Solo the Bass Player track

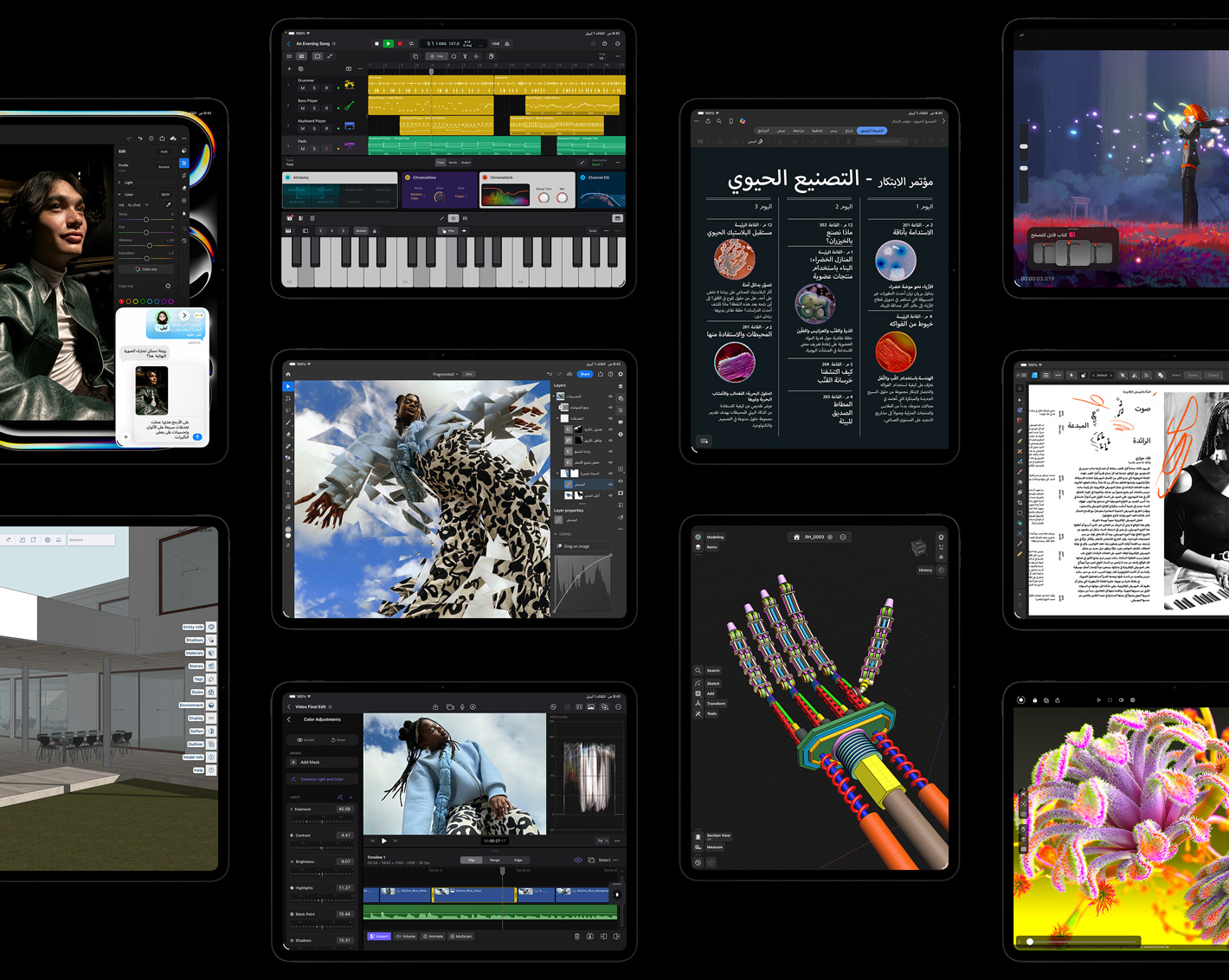[314, 108]
